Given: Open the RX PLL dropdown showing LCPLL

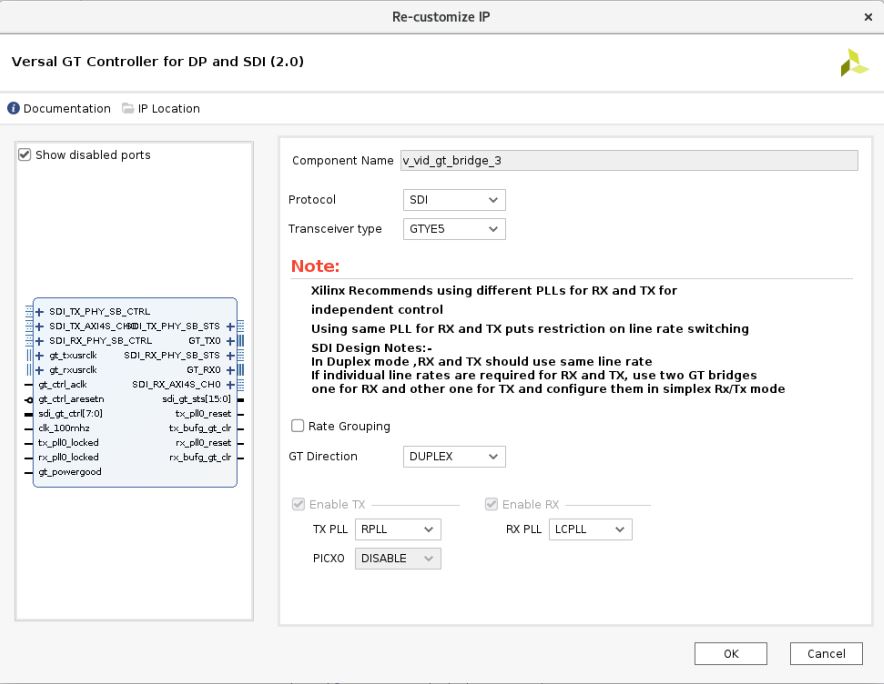Looking at the screenshot, I should pos(590,530).
